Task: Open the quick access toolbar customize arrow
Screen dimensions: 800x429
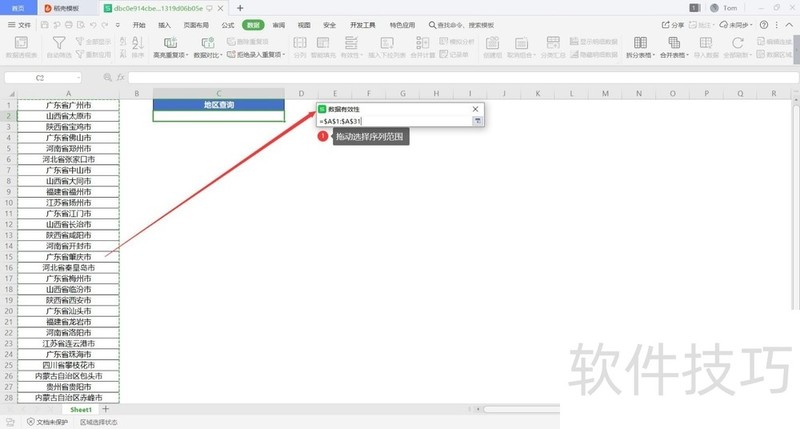Action: point(117,24)
